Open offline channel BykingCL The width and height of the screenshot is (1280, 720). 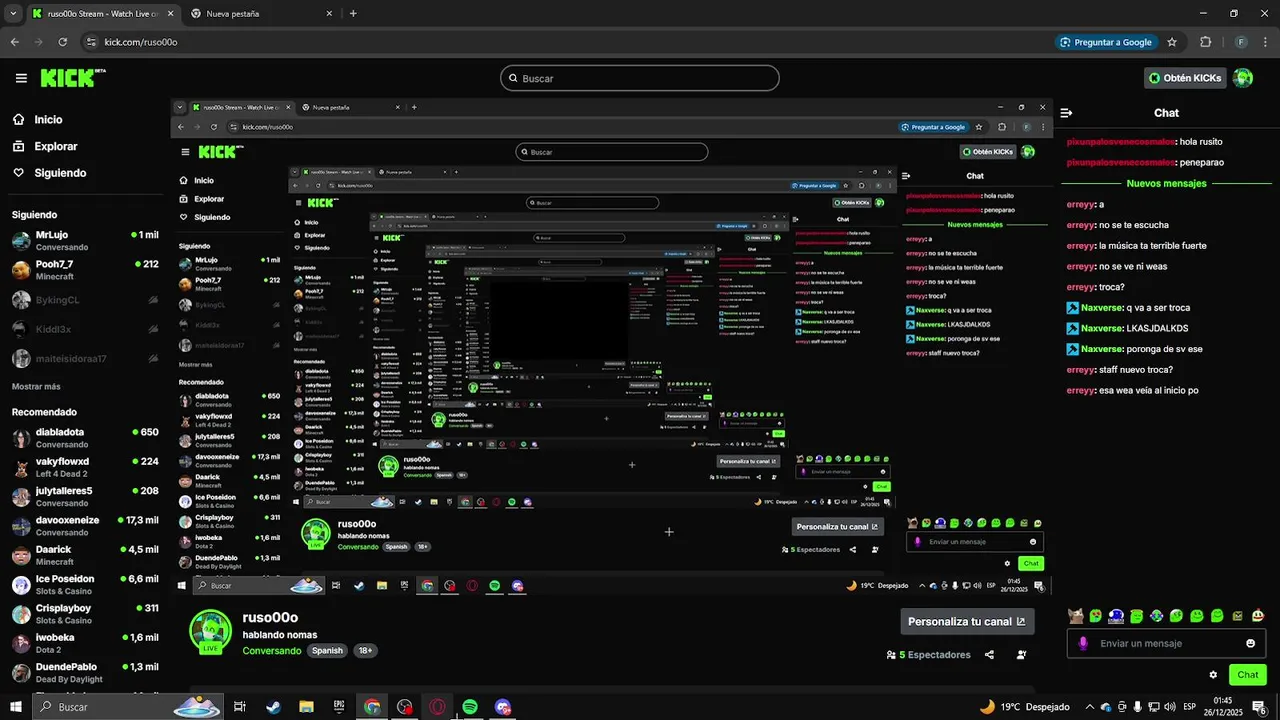point(85,300)
